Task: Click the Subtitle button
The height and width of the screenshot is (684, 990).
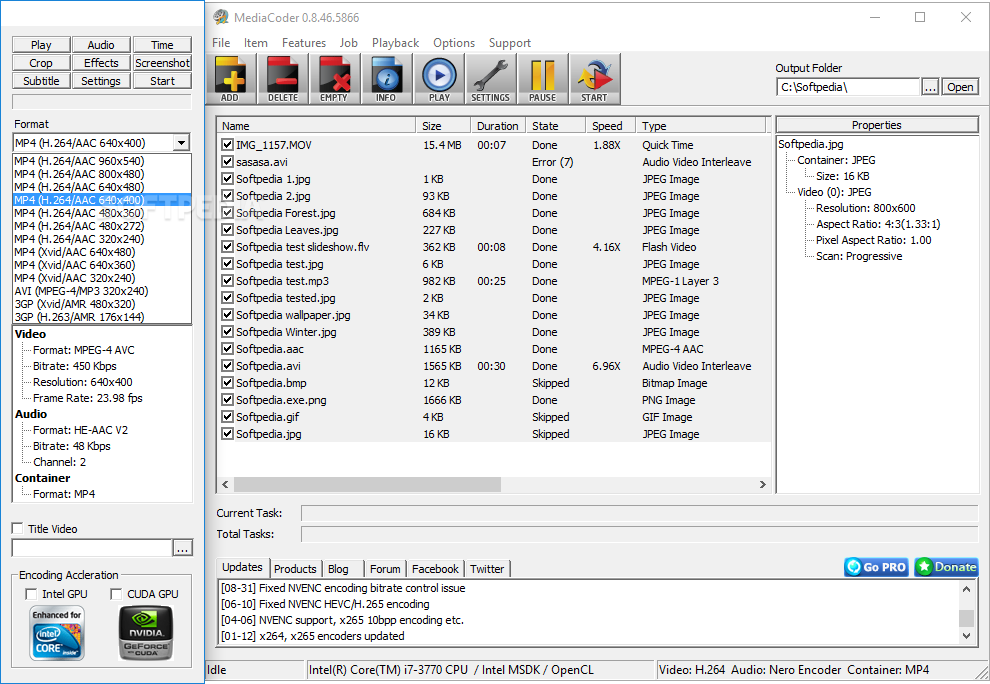Action: (x=41, y=81)
